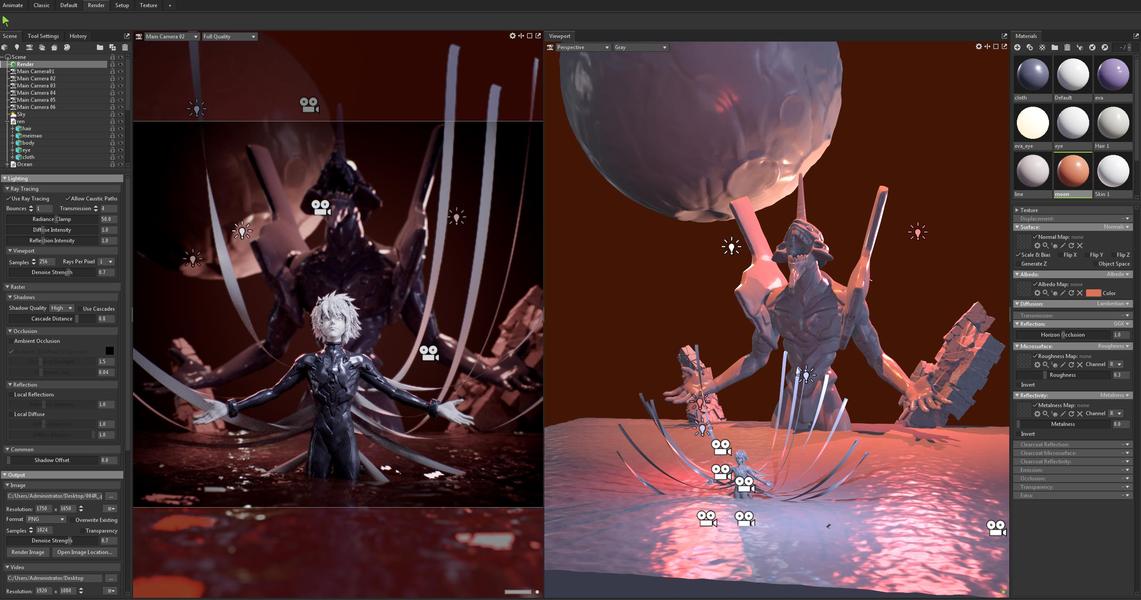Open the Full Quality dropdown
Image resolution: width=1141 pixels, height=600 pixels.
point(229,36)
